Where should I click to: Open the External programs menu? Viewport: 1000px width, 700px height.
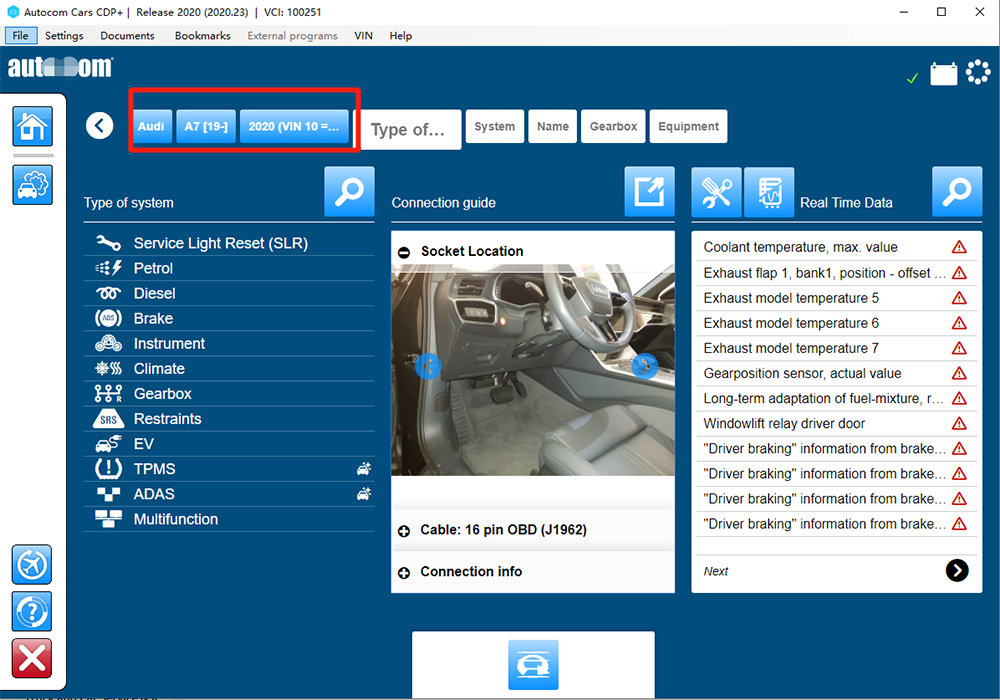pos(292,36)
